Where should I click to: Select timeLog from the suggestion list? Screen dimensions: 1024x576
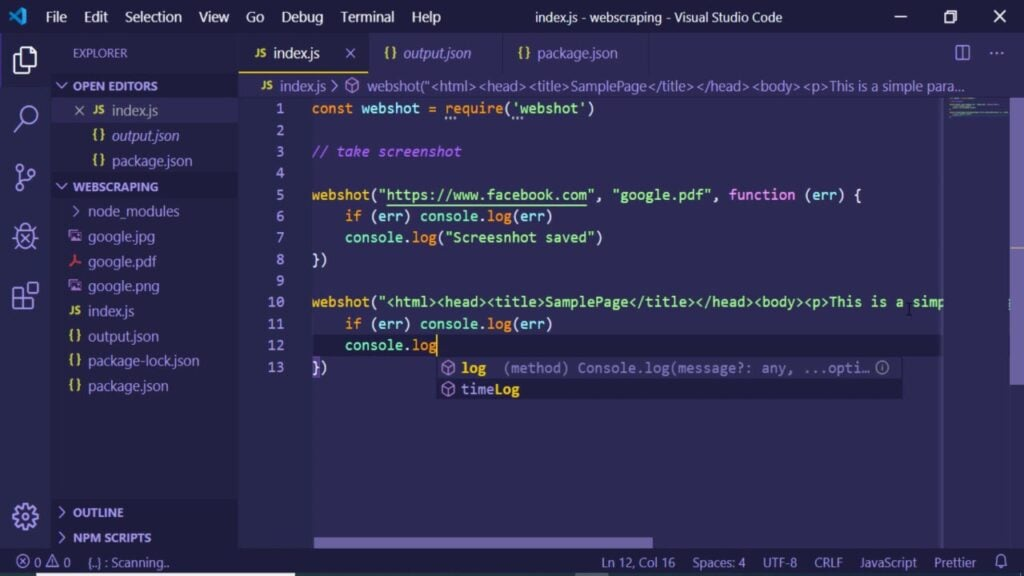490,390
